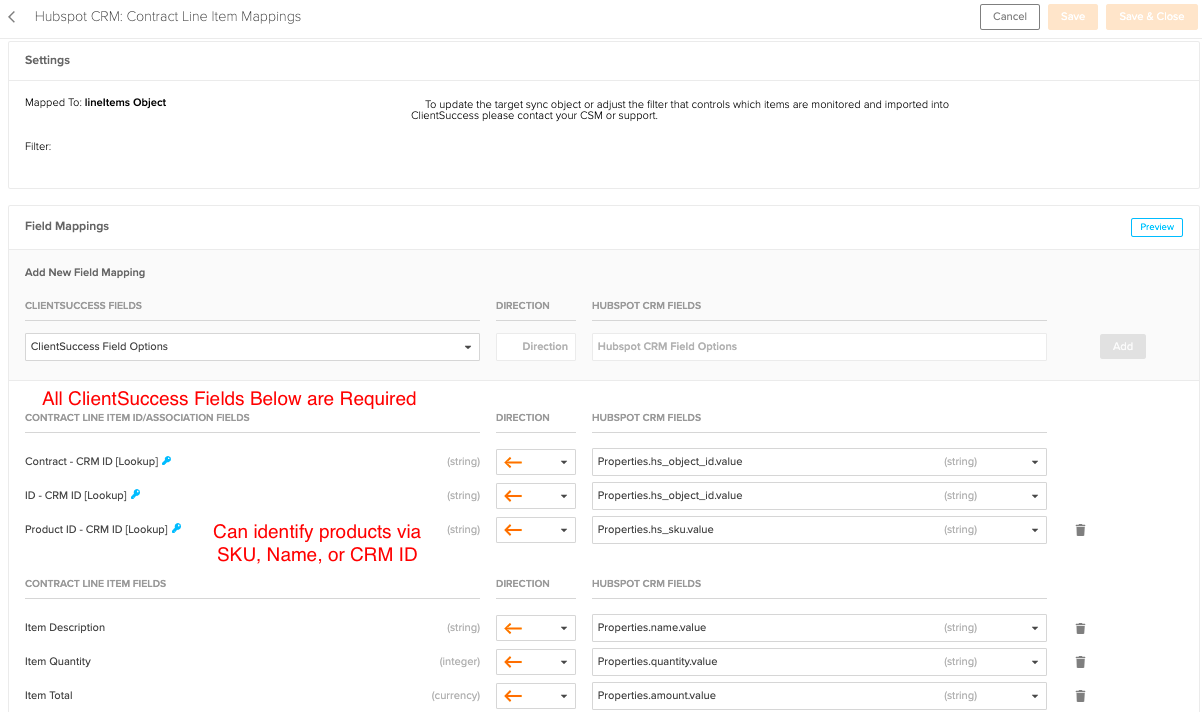Select the Product ID - CRM ID [Lookup] label

[x=96, y=530]
